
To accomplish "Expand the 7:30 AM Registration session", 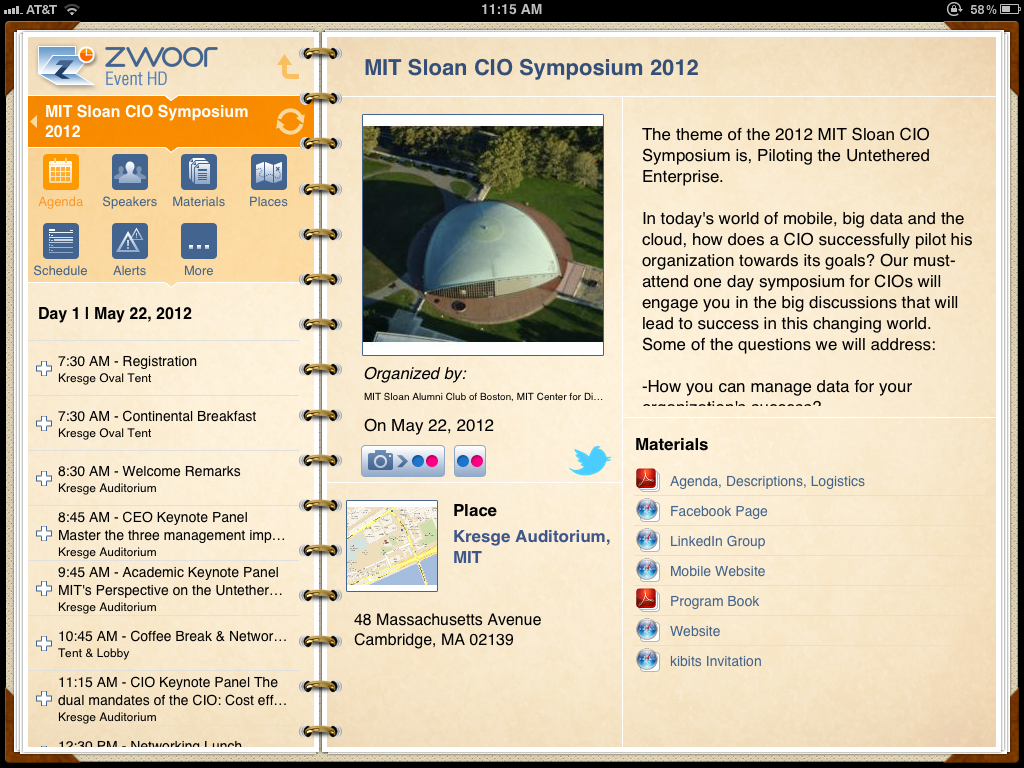I will (44, 368).
